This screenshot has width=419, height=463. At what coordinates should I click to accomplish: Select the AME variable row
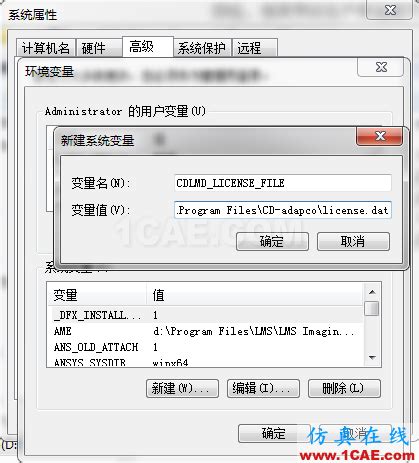point(206,331)
